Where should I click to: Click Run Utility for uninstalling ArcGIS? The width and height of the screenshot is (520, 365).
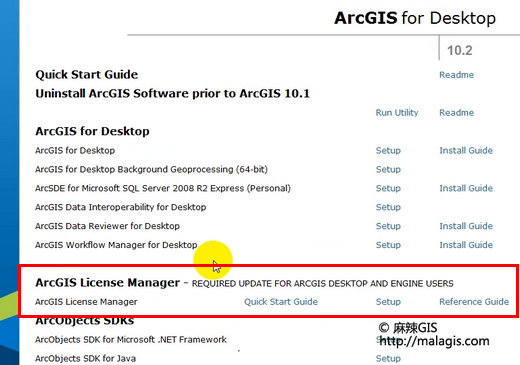(x=397, y=113)
